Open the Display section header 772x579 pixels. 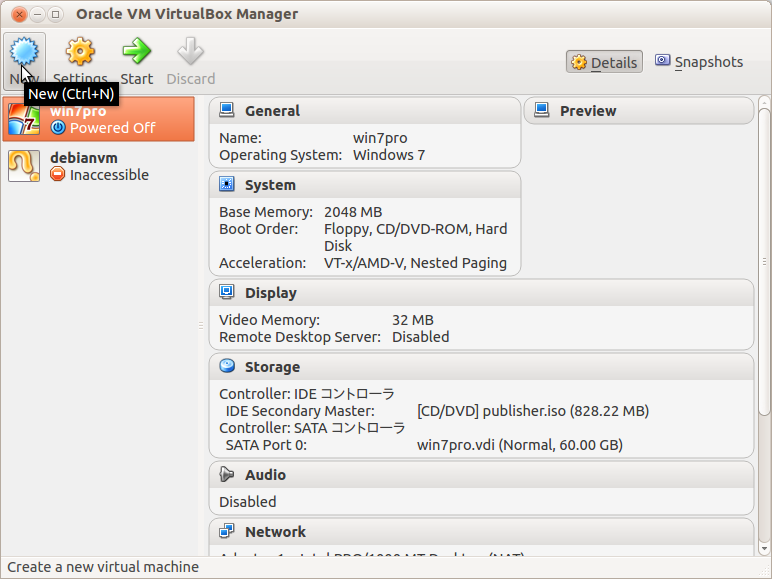pos(482,293)
